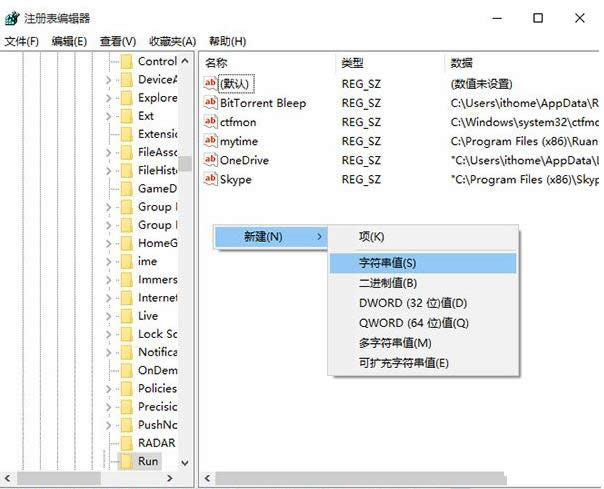Open the 编辑(E) menu

tap(69, 41)
